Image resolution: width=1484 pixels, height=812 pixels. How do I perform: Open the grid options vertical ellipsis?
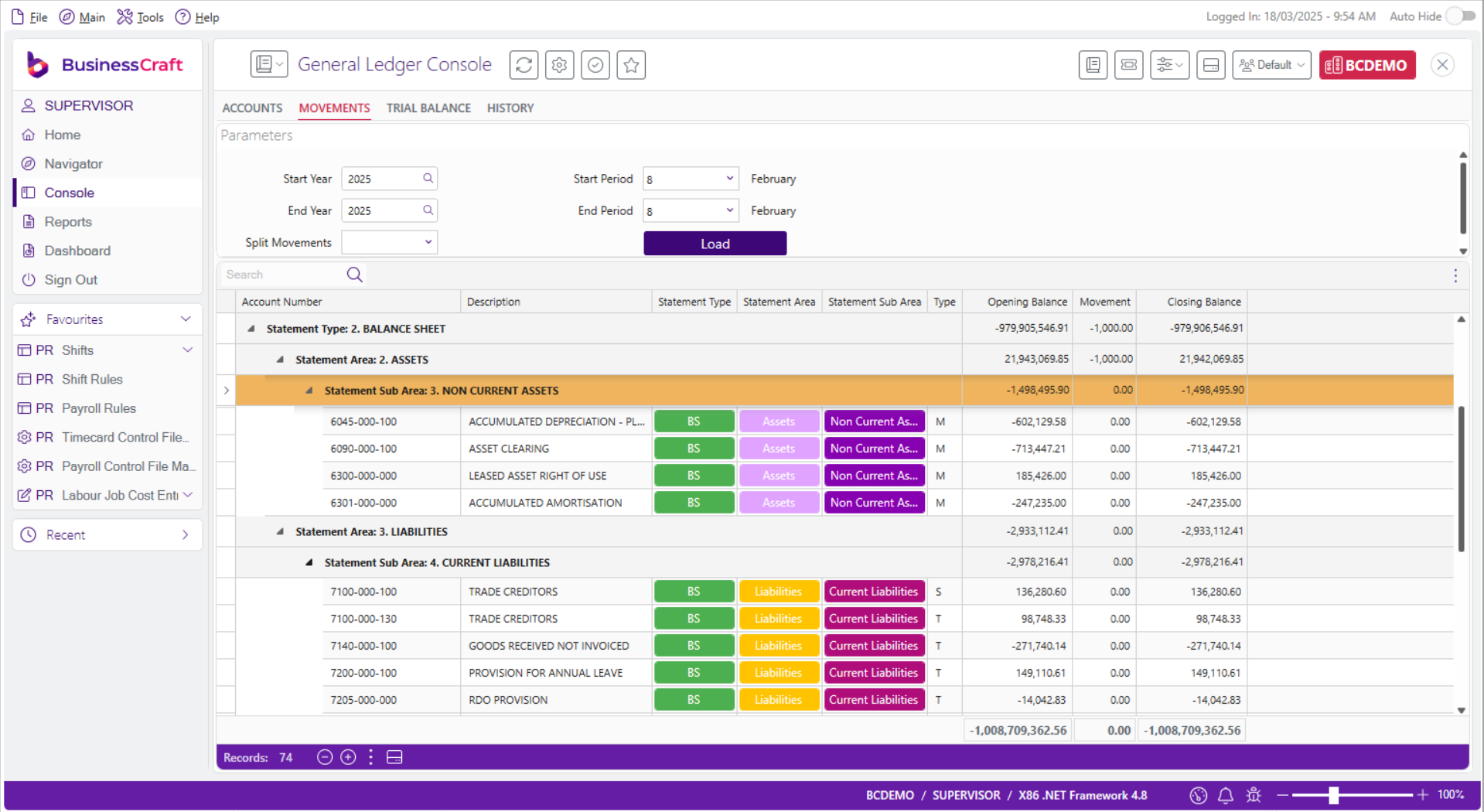click(x=1455, y=276)
